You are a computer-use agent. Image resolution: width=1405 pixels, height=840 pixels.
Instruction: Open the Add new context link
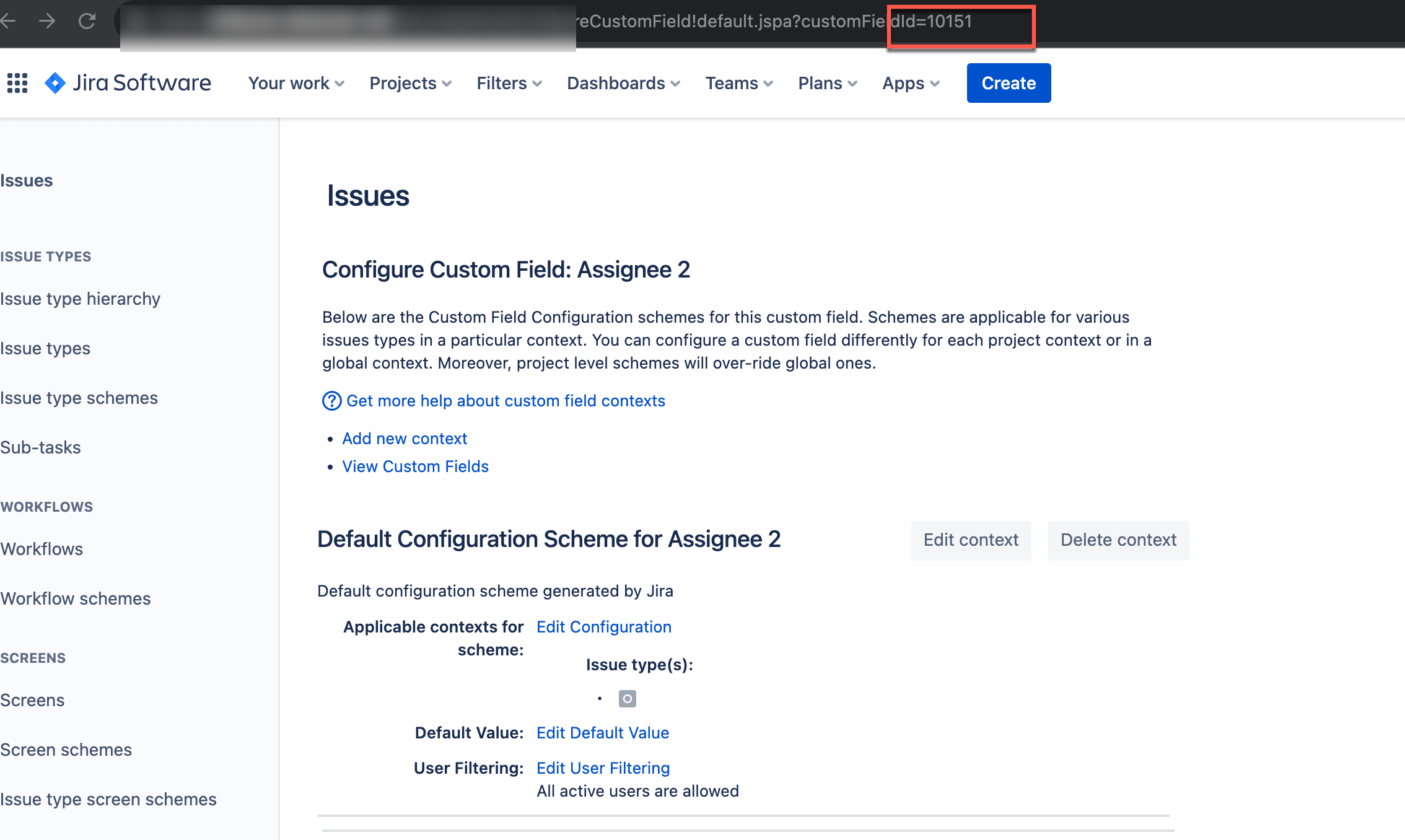pyautogui.click(x=405, y=438)
